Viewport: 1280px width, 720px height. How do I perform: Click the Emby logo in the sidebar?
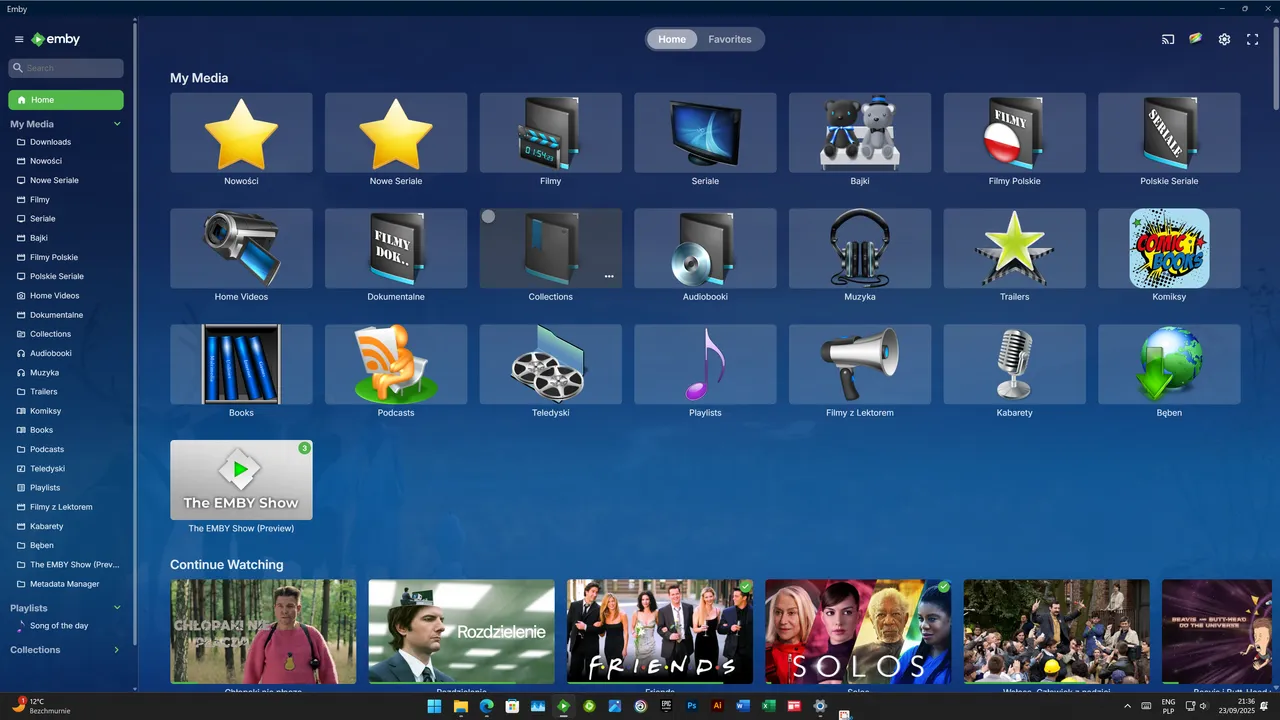tap(55, 39)
